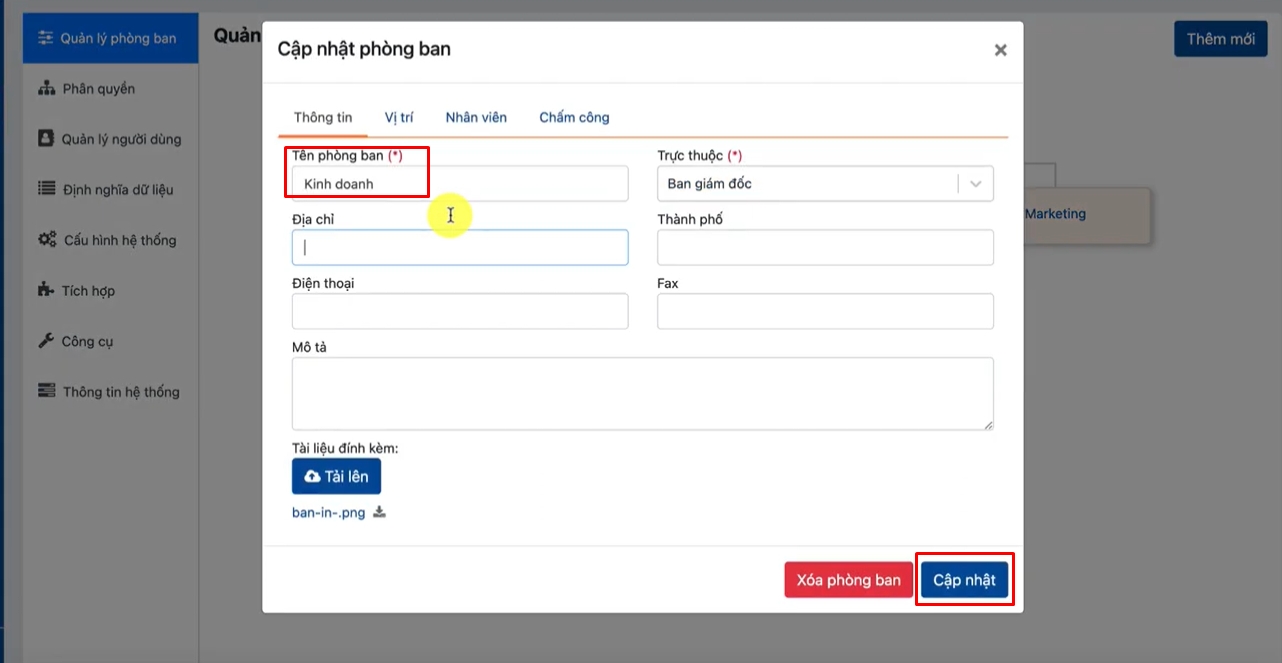The image size is (1282, 663).
Task: Click the Tích hợp puzzle icon
Action: click(x=46, y=291)
